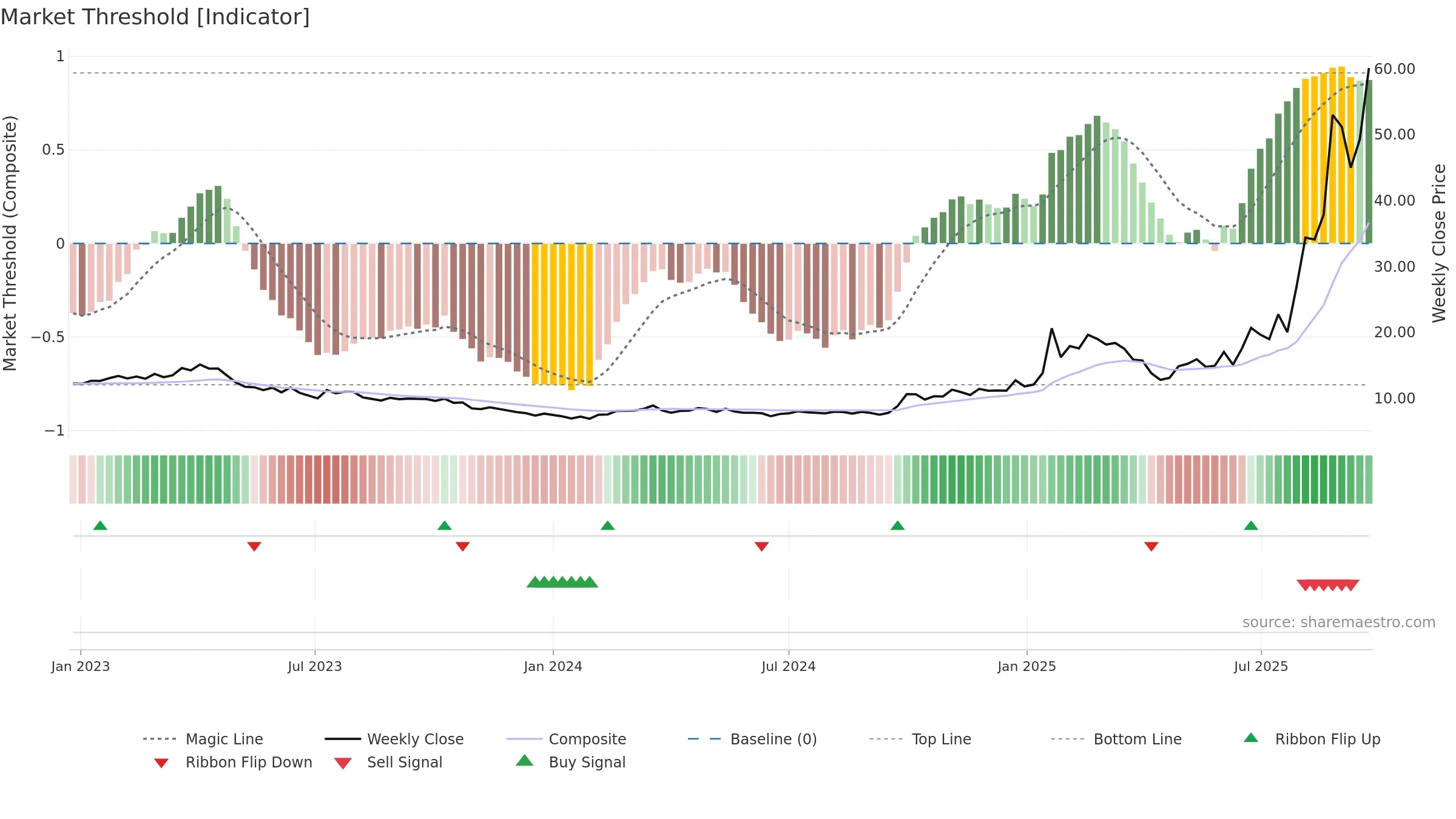Click the Jan 2024 x-axis label
1456x819 pixels.
tap(553, 666)
